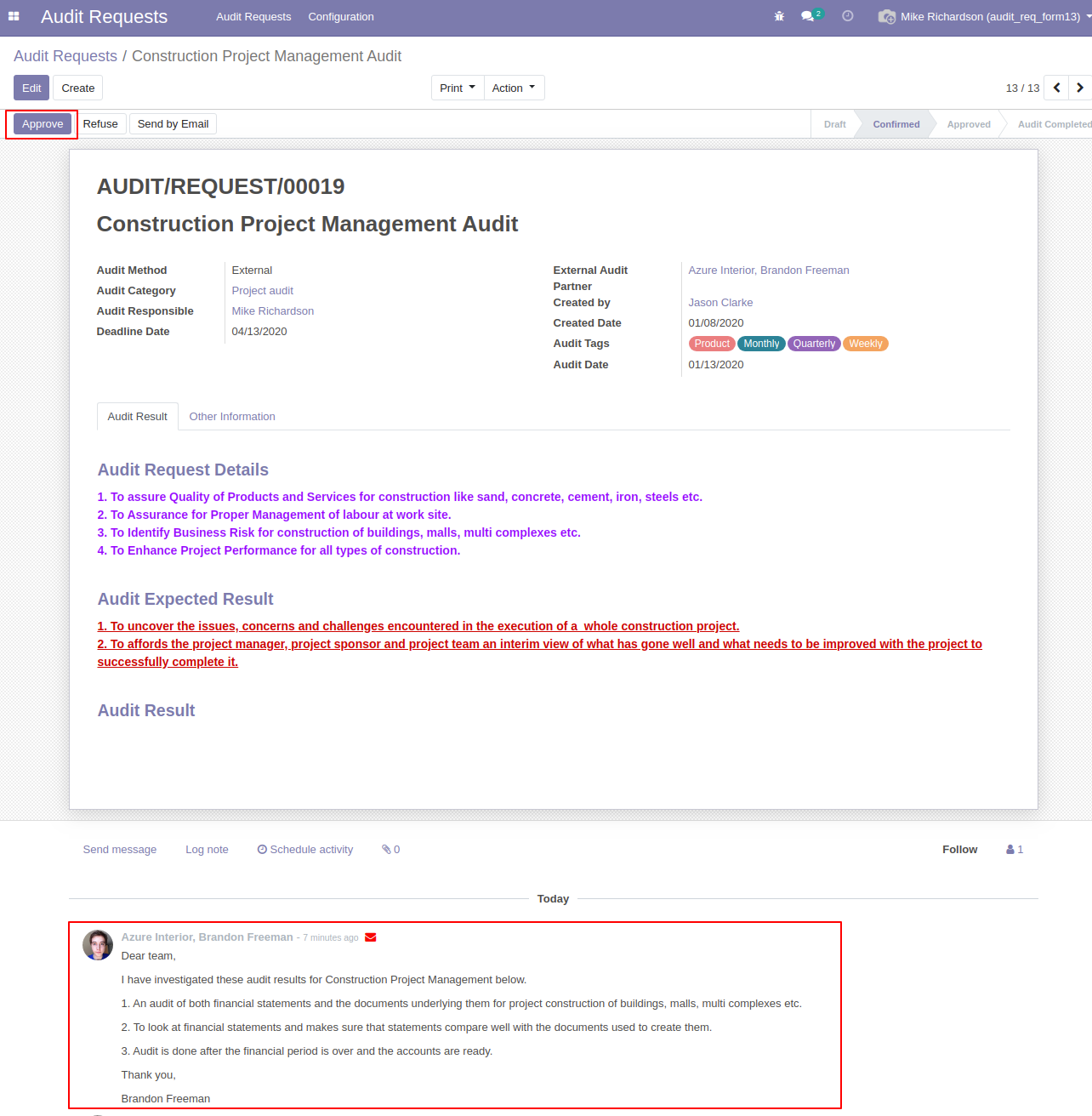The height and width of the screenshot is (1116, 1092).
Task: Open Audit Requests menu item
Action: point(253,16)
